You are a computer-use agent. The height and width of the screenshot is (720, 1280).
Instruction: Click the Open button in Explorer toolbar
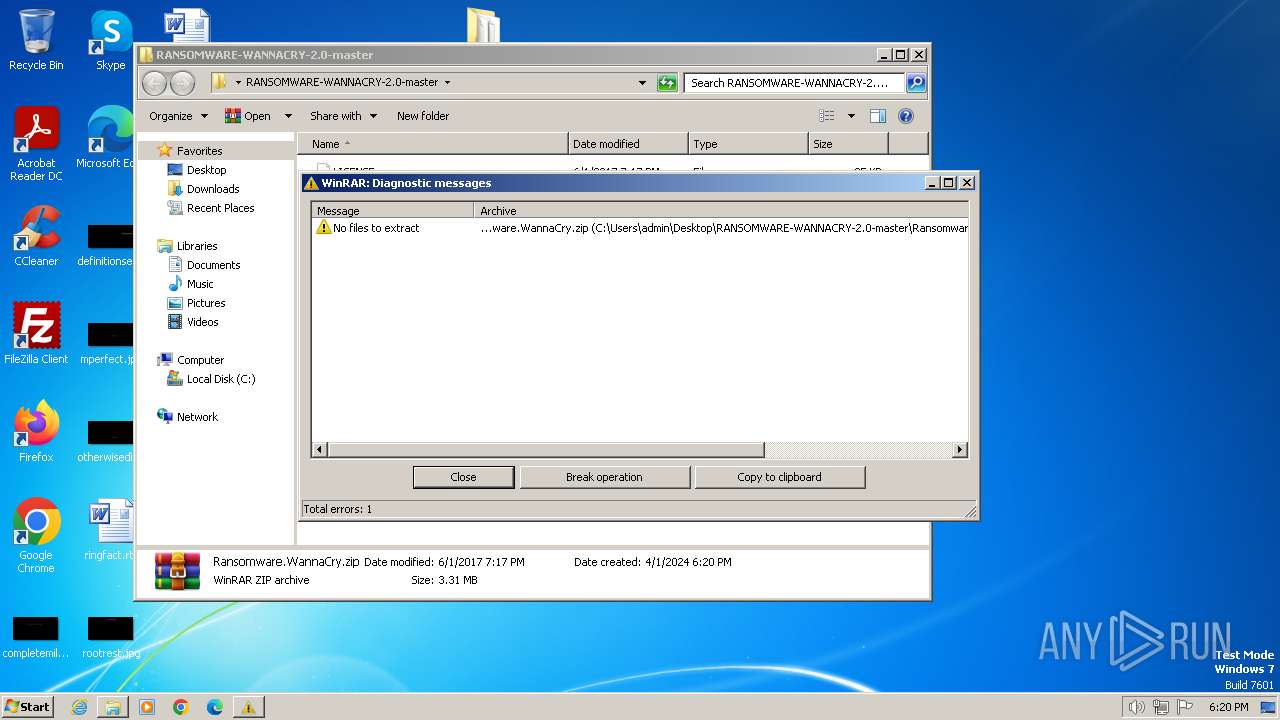[x=248, y=116]
